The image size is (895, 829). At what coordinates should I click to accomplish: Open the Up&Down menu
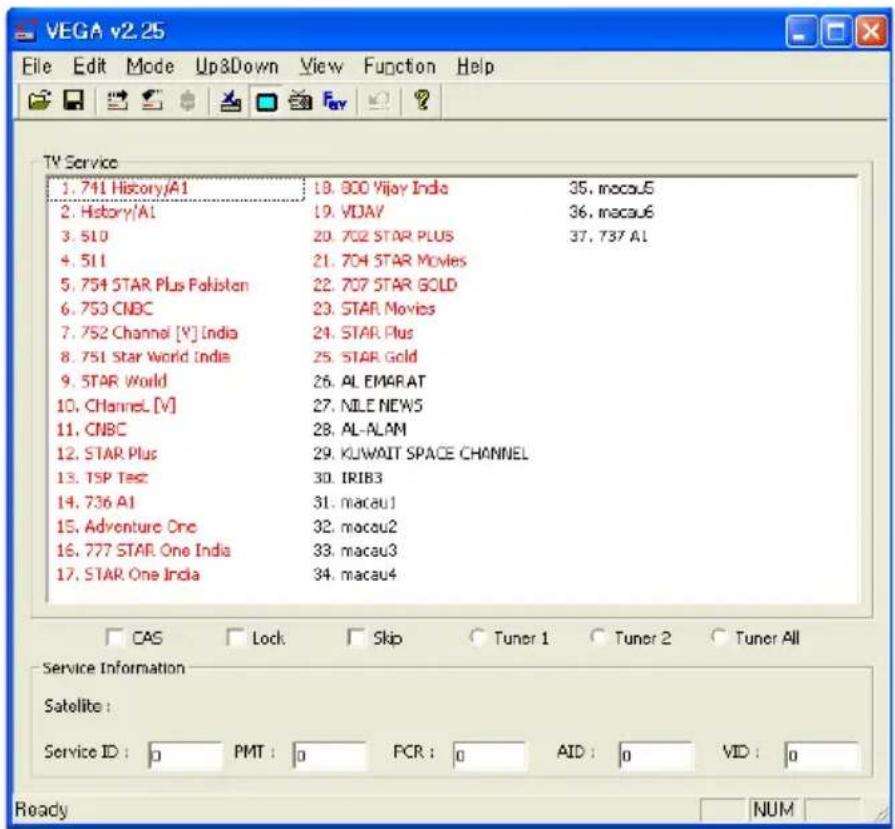pos(237,67)
